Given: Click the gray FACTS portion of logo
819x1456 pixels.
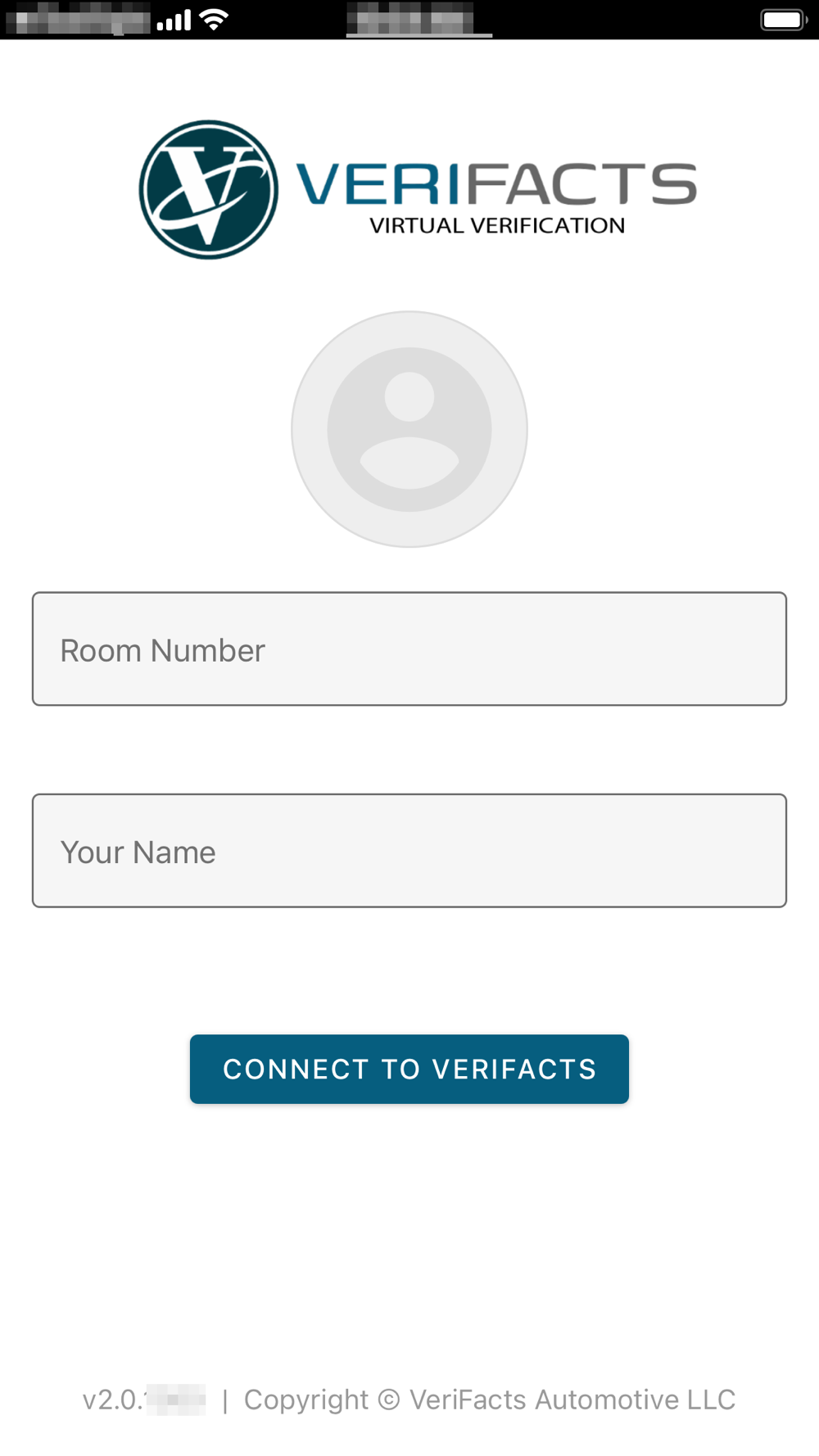Looking at the screenshot, I should click(x=582, y=183).
